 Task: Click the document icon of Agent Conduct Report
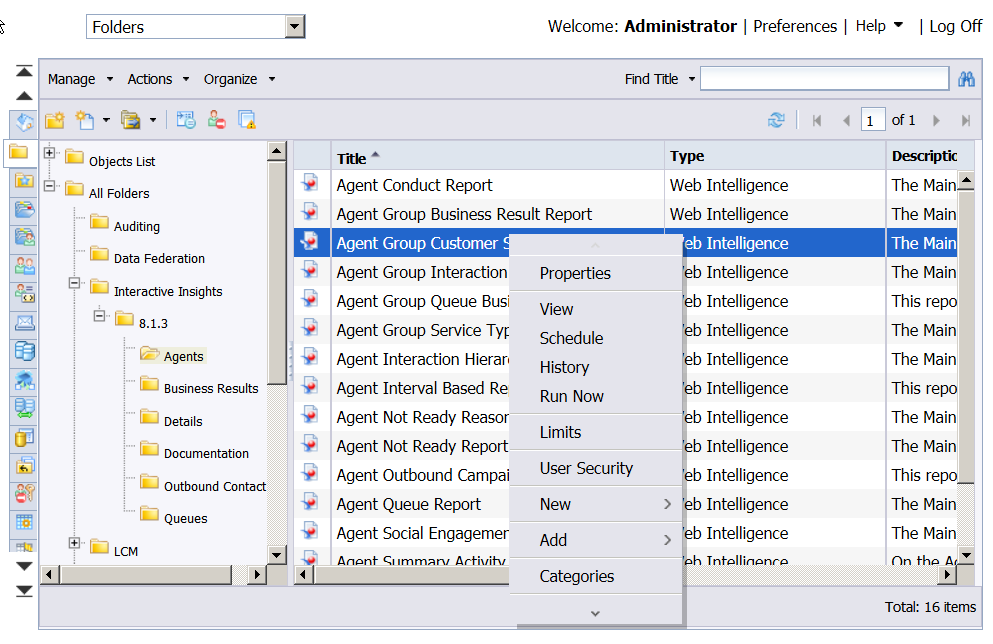(x=310, y=184)
